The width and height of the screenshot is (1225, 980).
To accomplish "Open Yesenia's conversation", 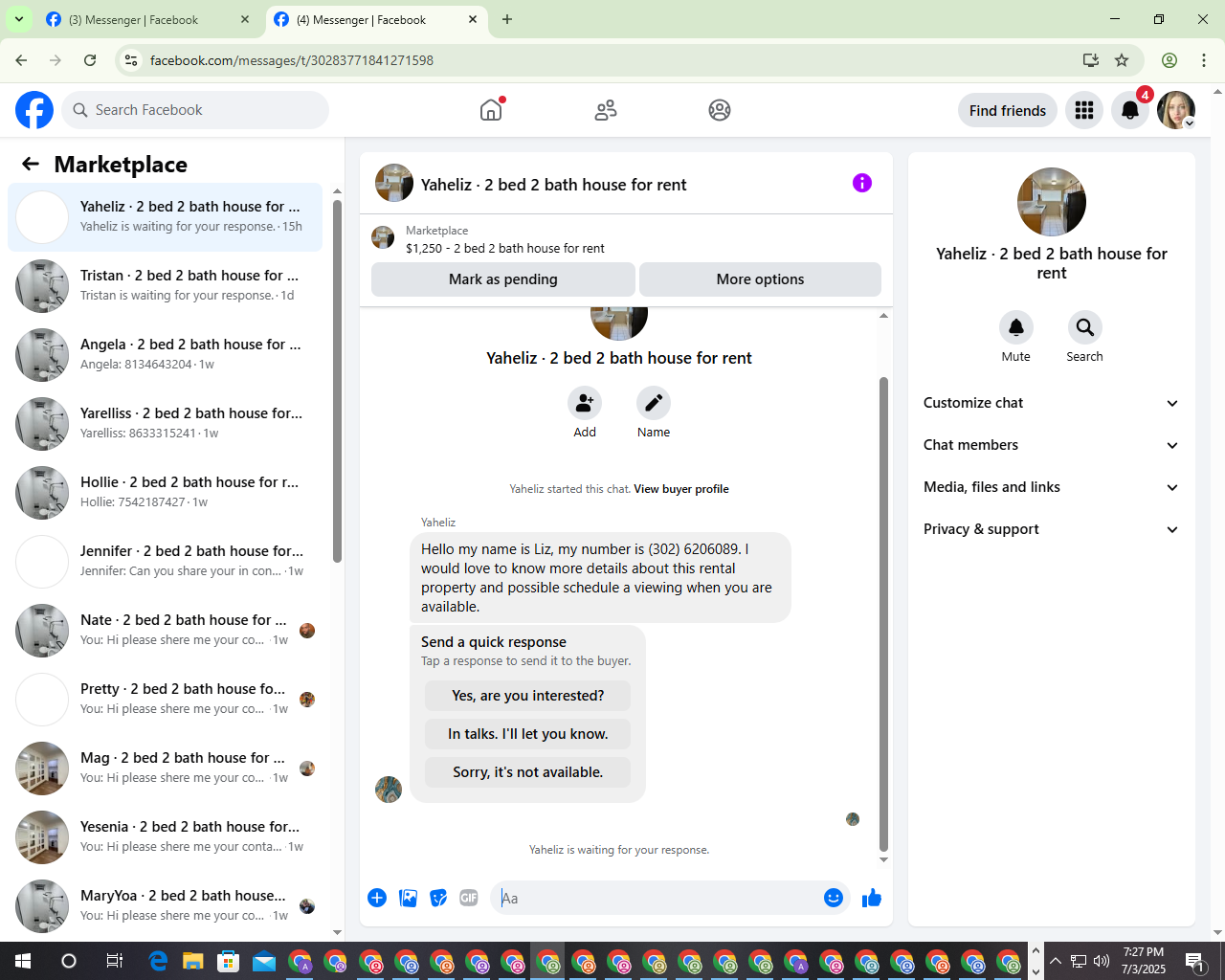I will tap(165, 837).
